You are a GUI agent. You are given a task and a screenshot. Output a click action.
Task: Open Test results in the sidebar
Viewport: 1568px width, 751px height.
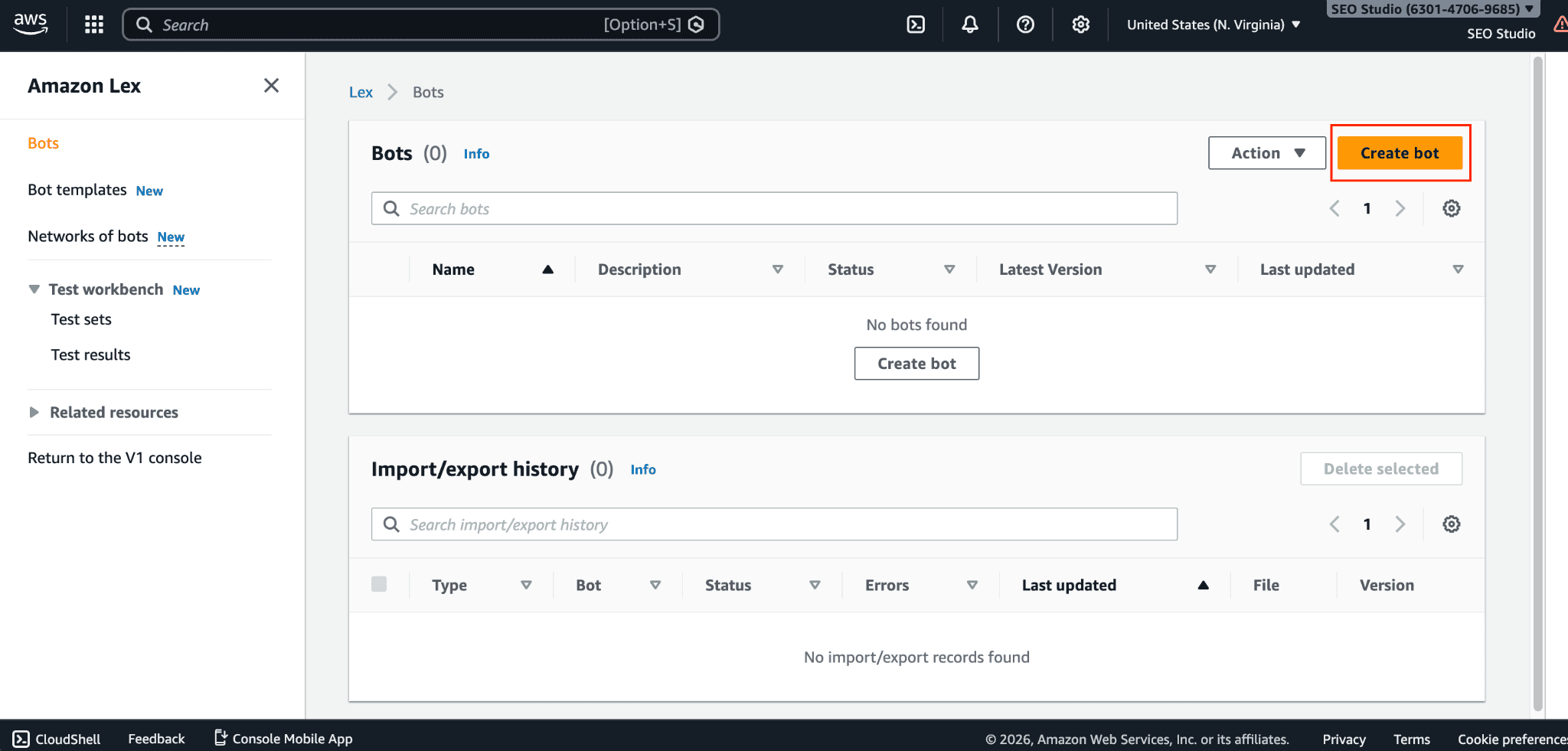90,354
